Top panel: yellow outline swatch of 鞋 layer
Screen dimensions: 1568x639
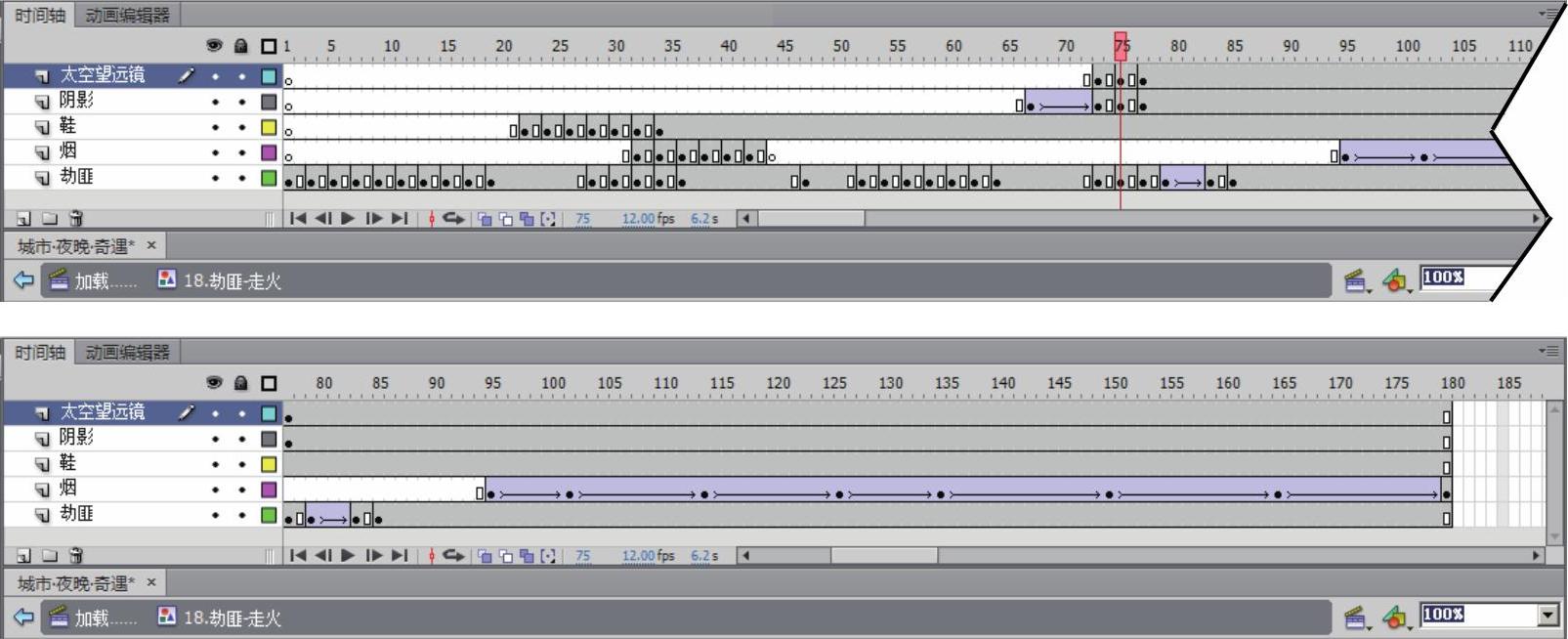click(x=269, y=127)
